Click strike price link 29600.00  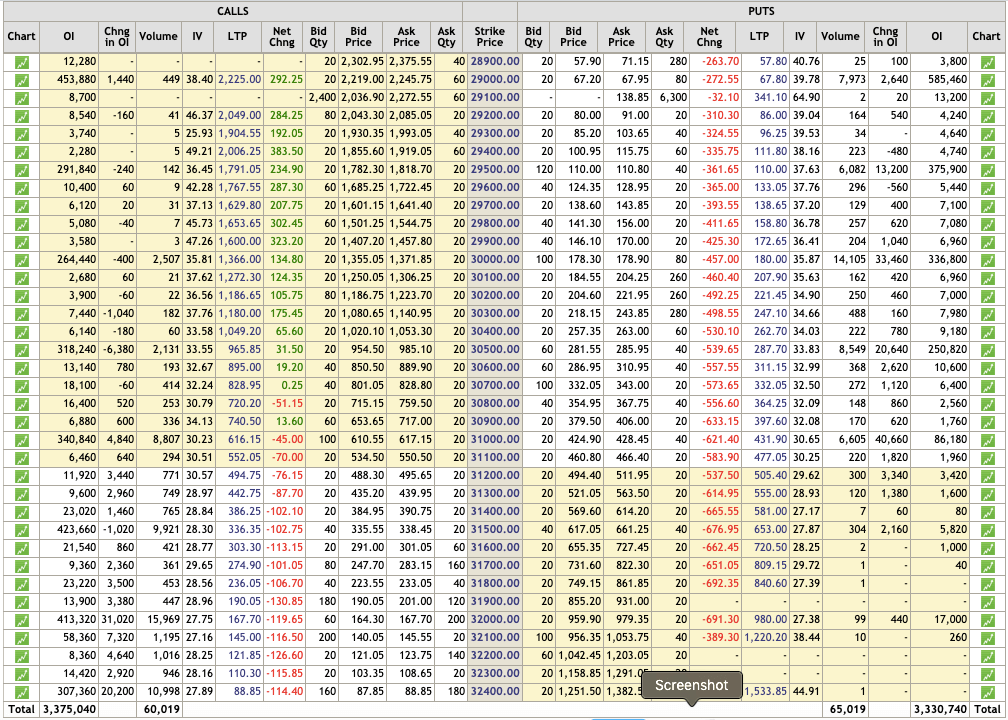[495, 188]
